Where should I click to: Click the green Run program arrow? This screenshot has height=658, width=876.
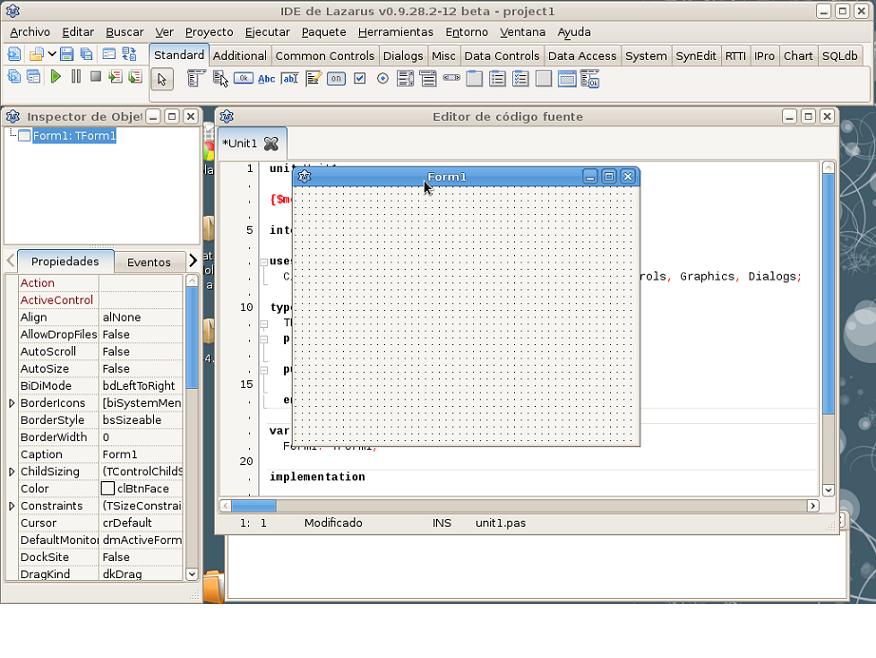tap(56, 77)
